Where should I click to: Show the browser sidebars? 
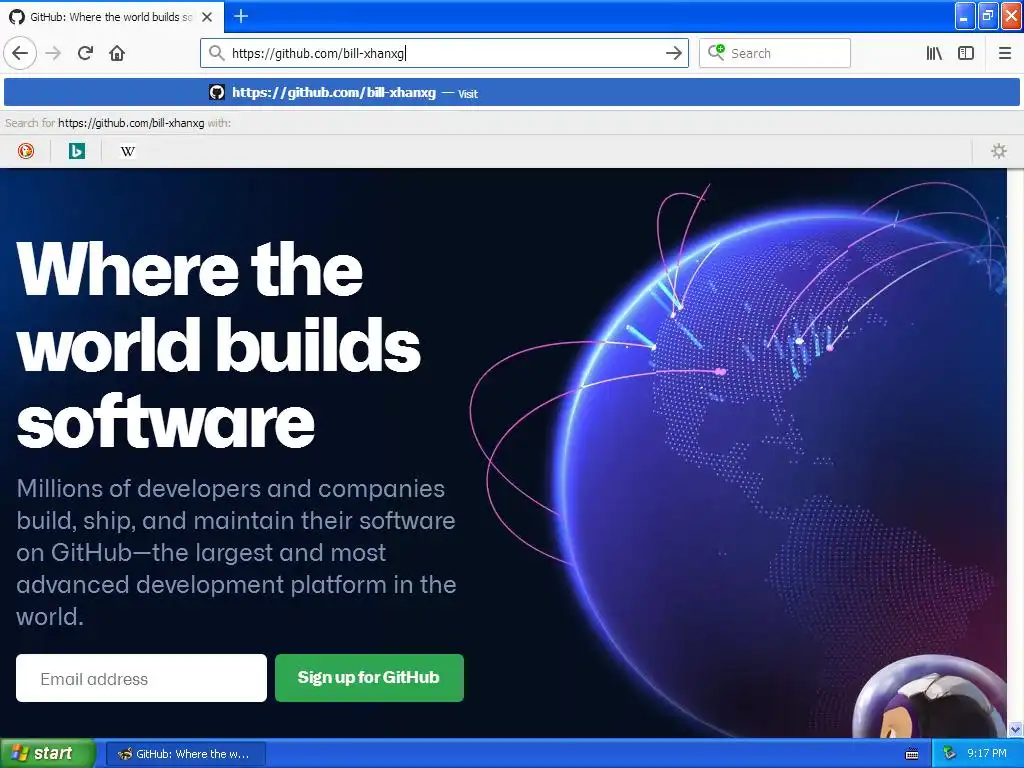coord(966,53)
